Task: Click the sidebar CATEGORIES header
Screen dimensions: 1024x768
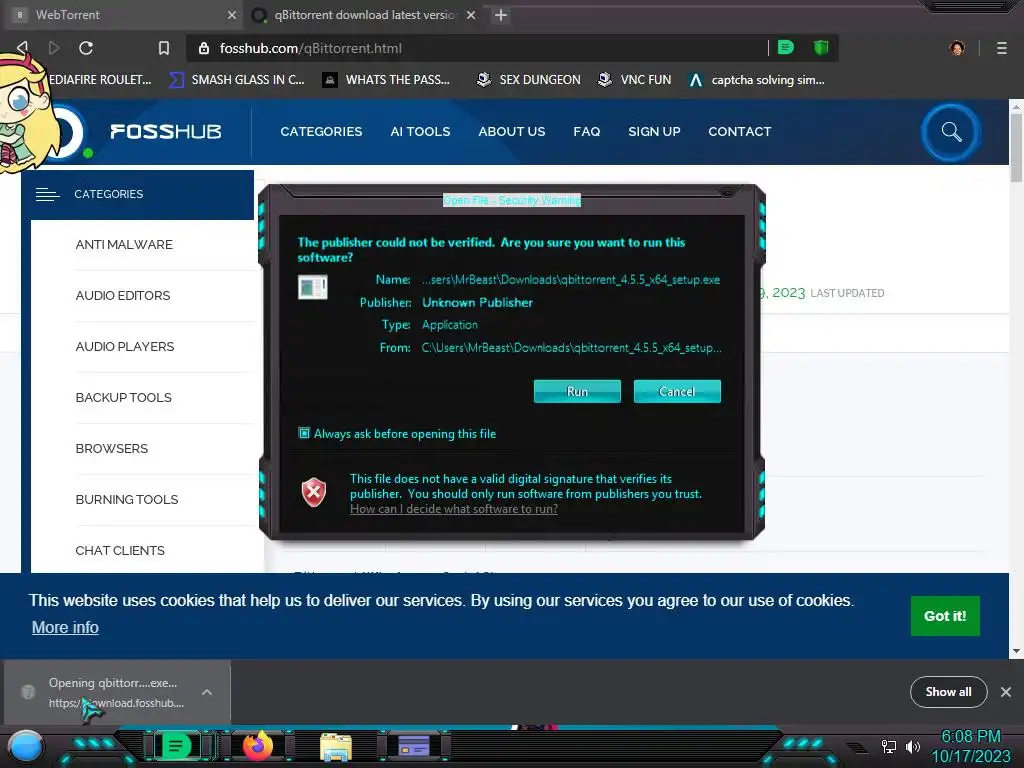Action: tap(138, 195)
